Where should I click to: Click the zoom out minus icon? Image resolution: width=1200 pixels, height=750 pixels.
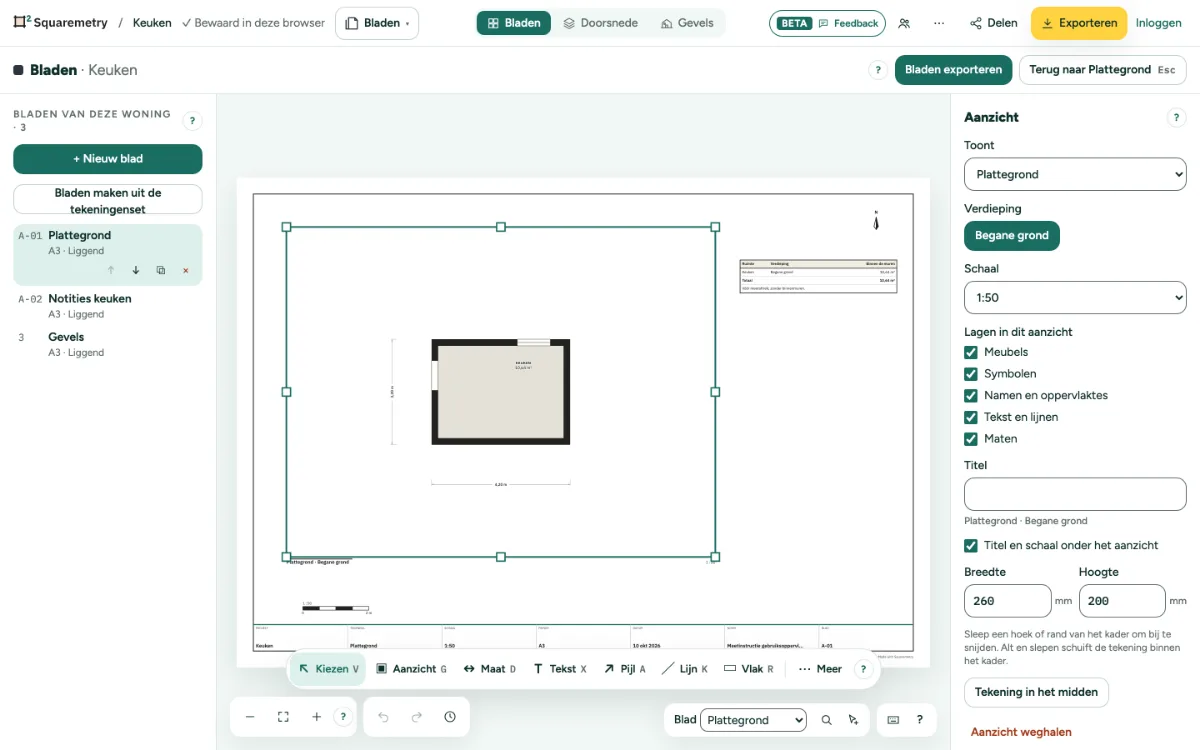(250, 717)
